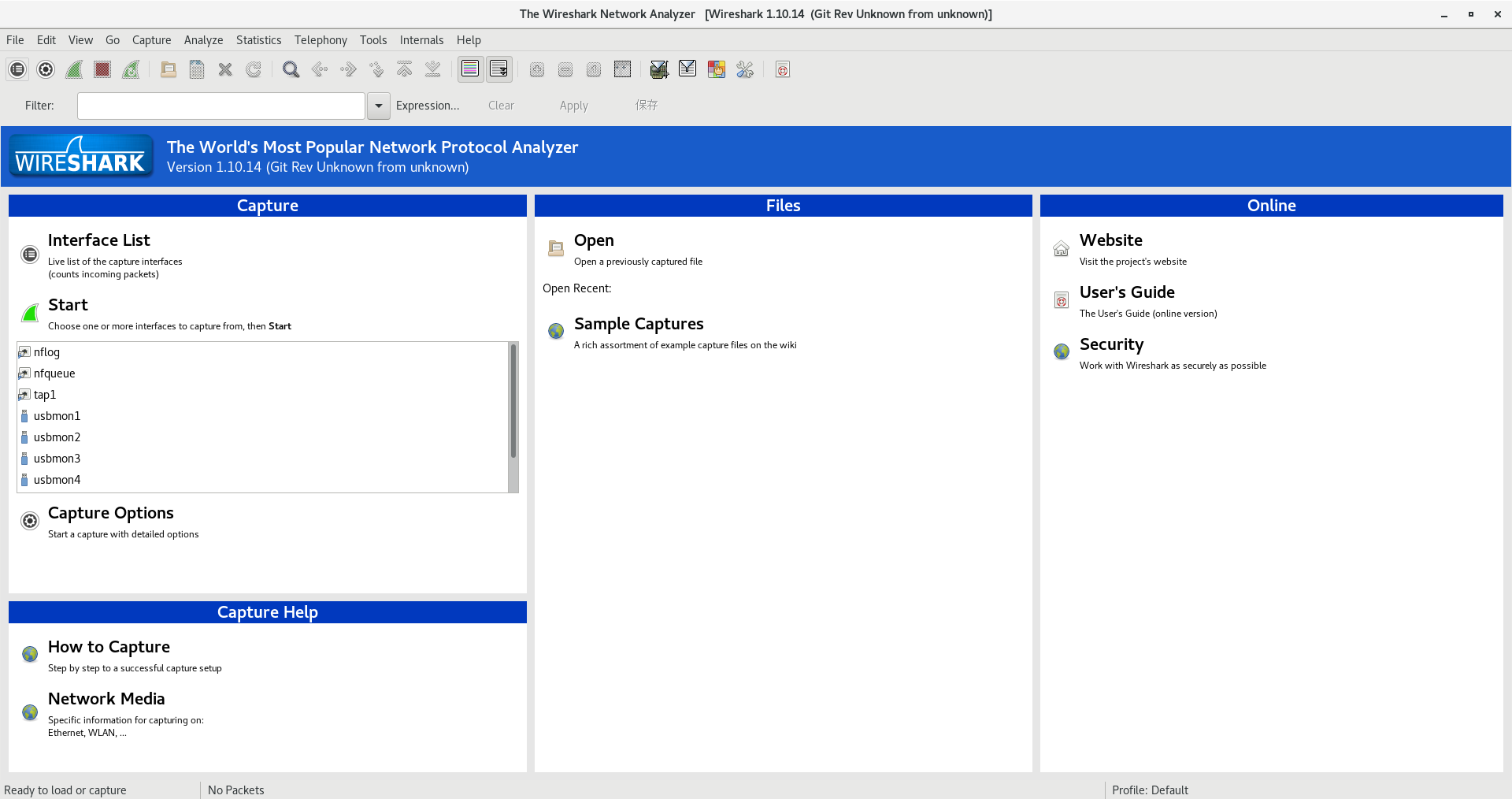Image resolution: width=1512 pixels, height=799 pixels.
Task: Select the usbmon4 interface
Action: click(263, 480)
